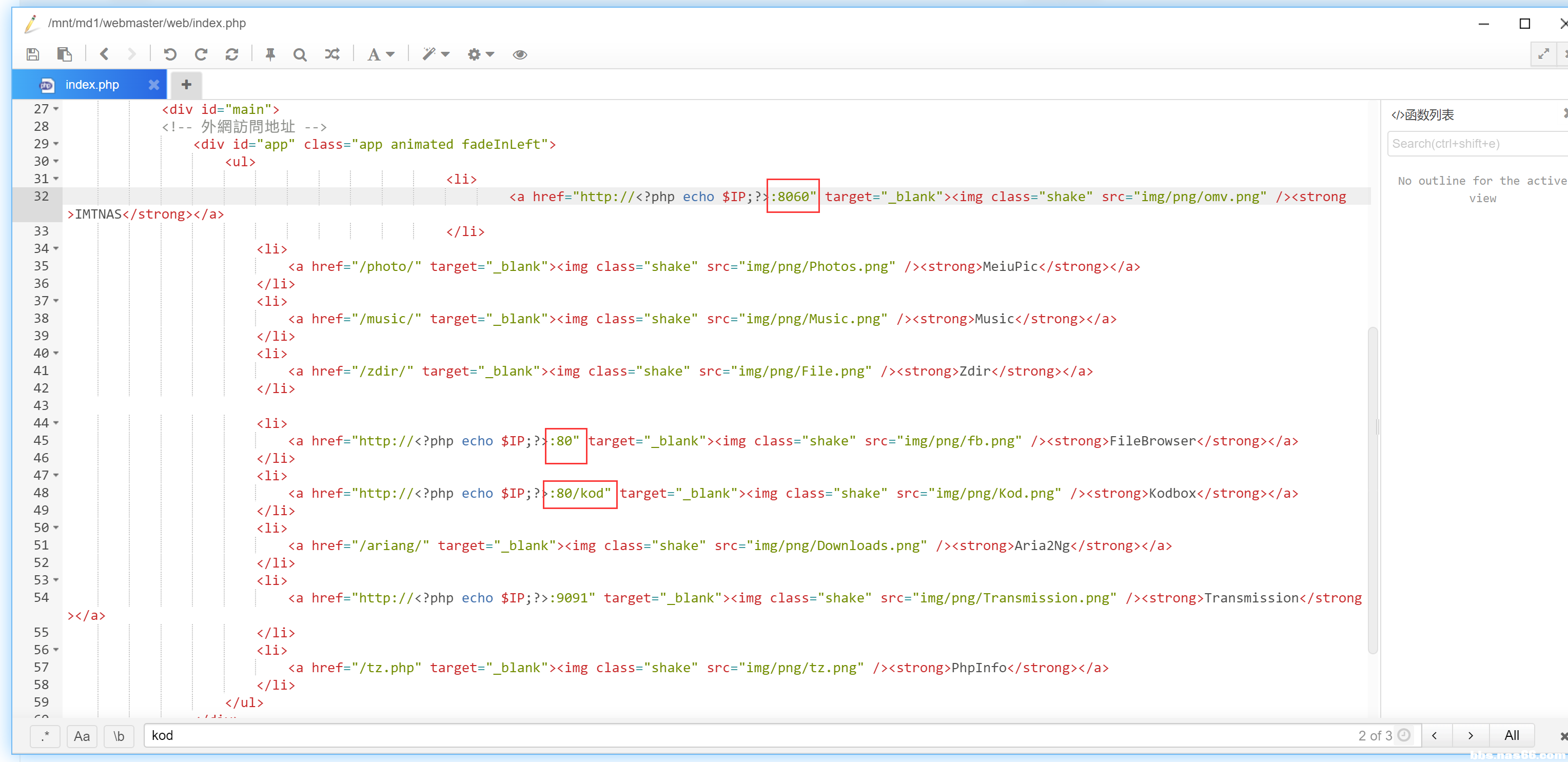1568x762 pixels.
Task: Open the font size A dropdown
Action: click(x=380, y=54)
